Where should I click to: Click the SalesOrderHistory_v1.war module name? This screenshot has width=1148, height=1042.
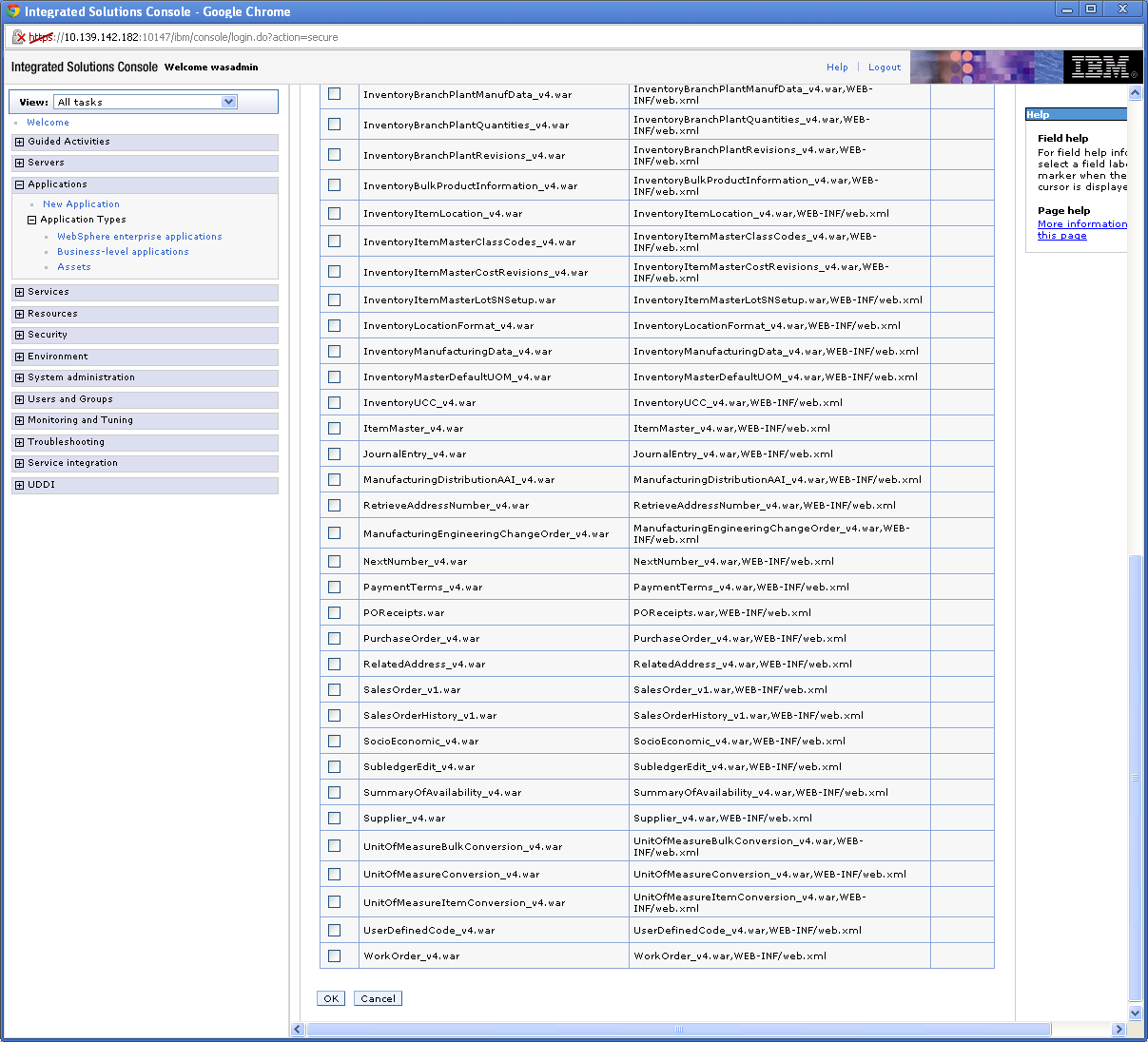click(430, 716)
